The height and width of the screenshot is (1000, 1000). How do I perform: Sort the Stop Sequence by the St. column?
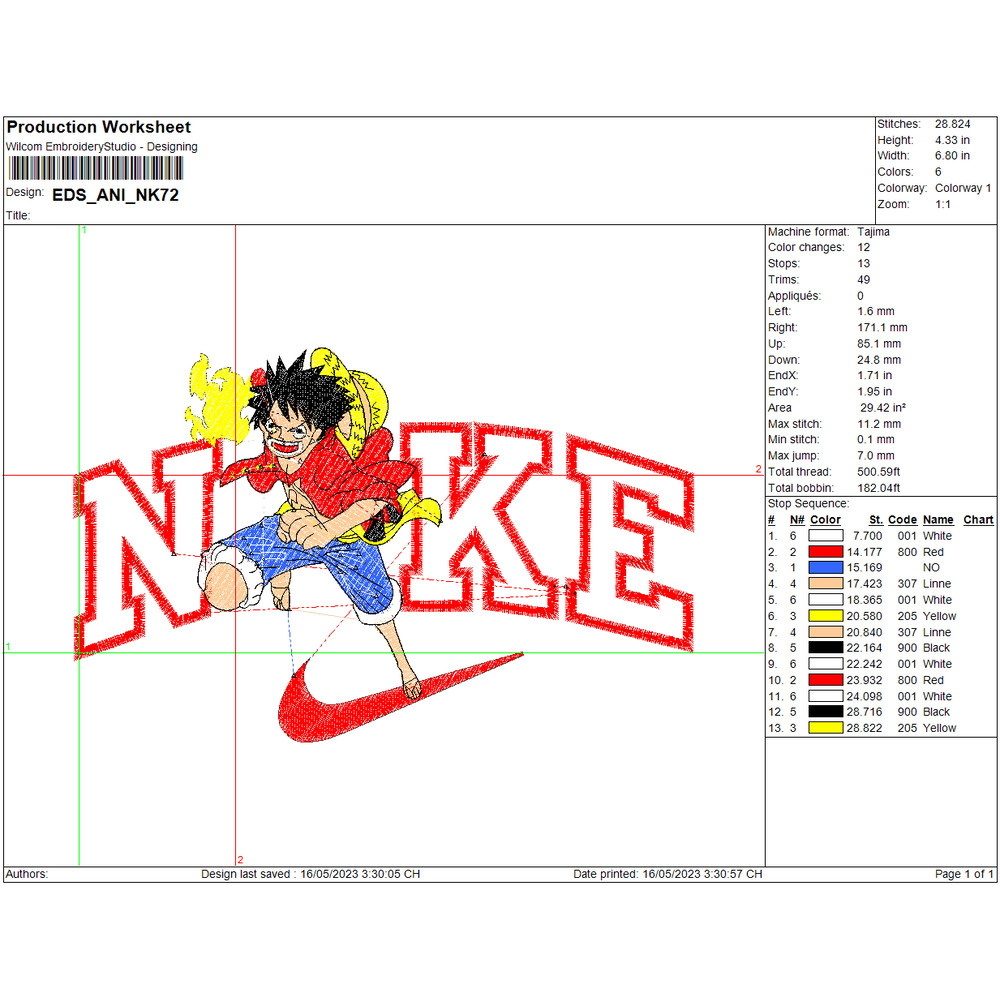point(876,519)
